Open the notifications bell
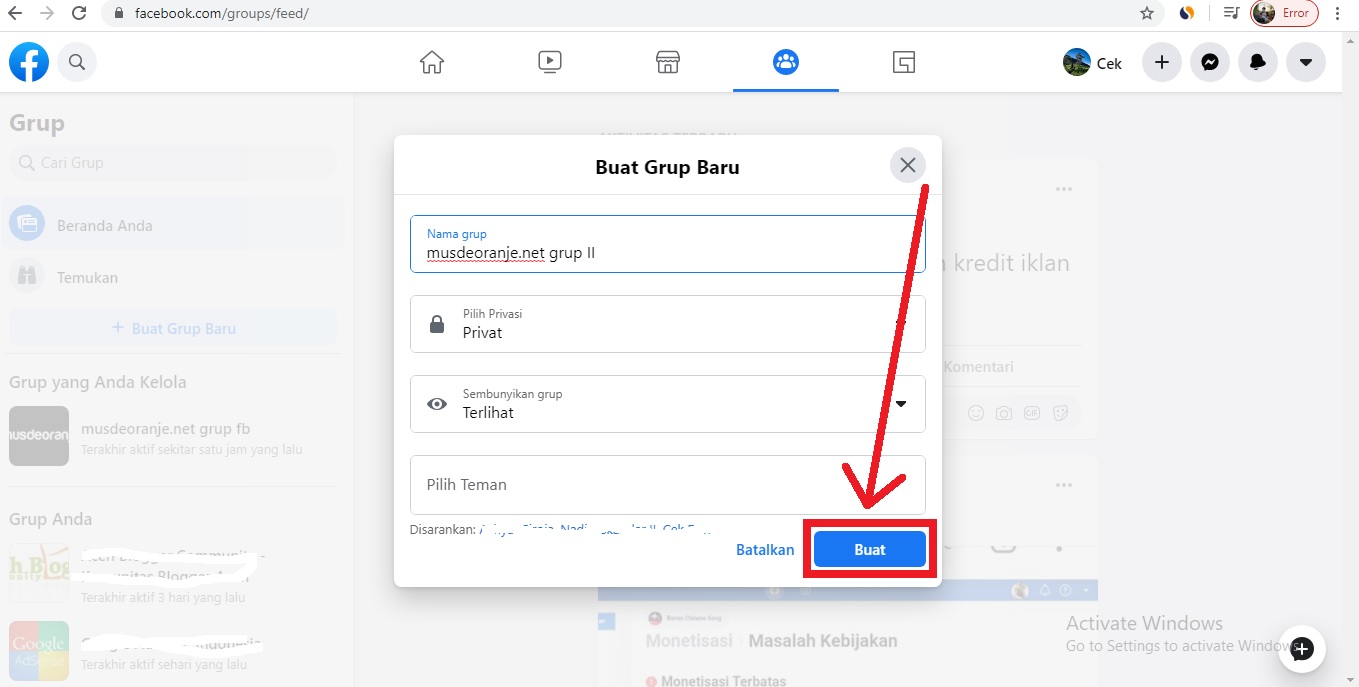 1257,61
